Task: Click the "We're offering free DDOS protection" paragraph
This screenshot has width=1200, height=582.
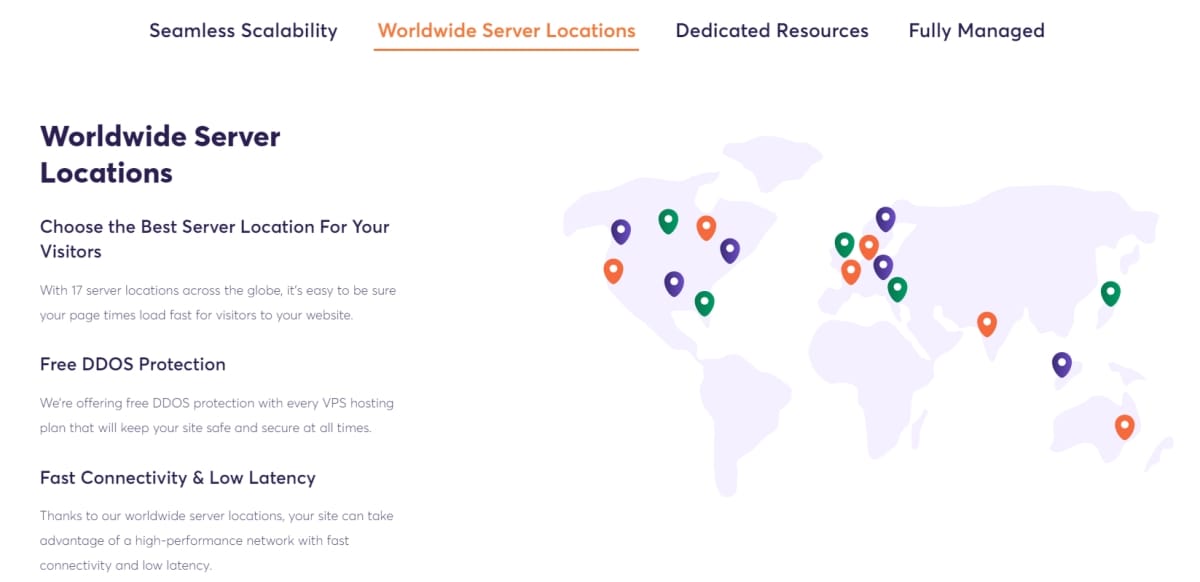Action: (217, 415)
